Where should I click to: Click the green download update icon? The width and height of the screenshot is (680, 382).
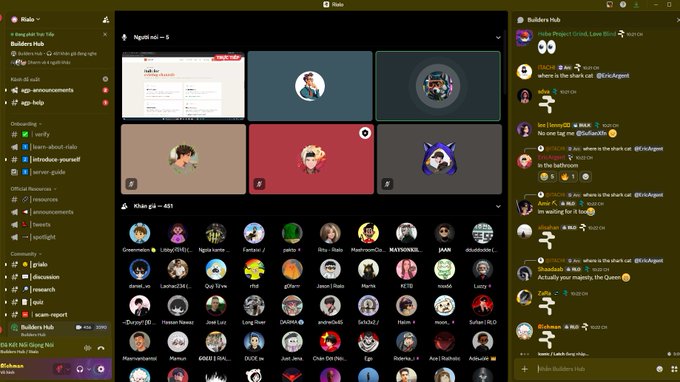point(636,4)
